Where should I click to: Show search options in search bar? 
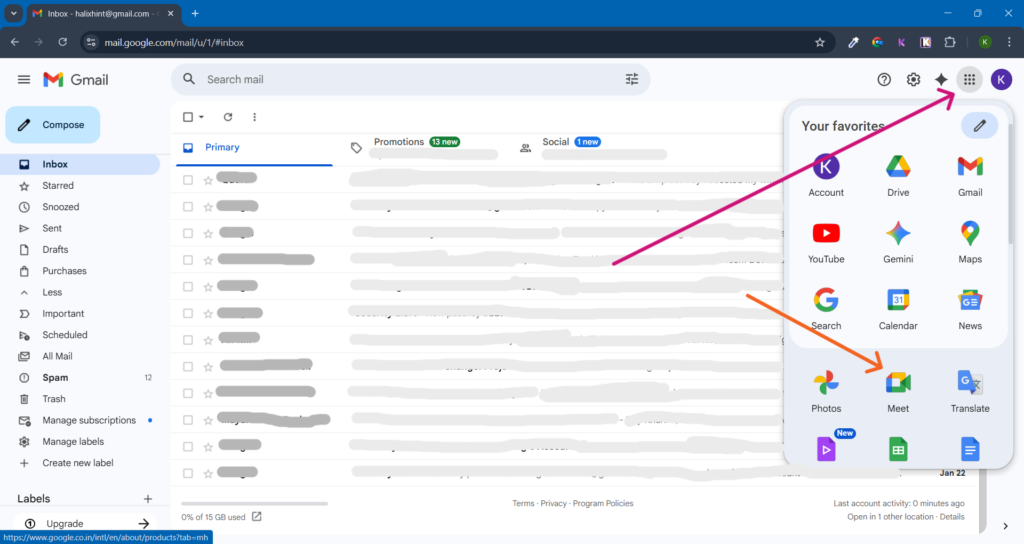point(631,79)
